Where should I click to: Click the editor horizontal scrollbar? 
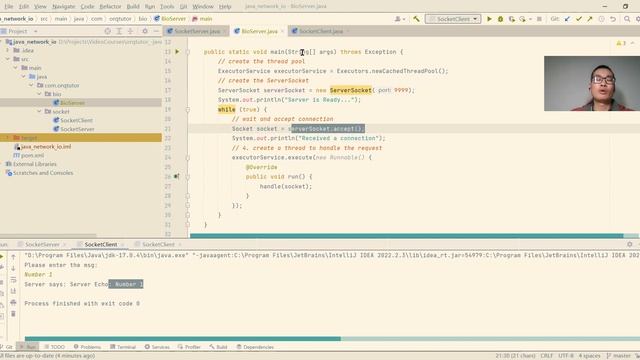407,236
